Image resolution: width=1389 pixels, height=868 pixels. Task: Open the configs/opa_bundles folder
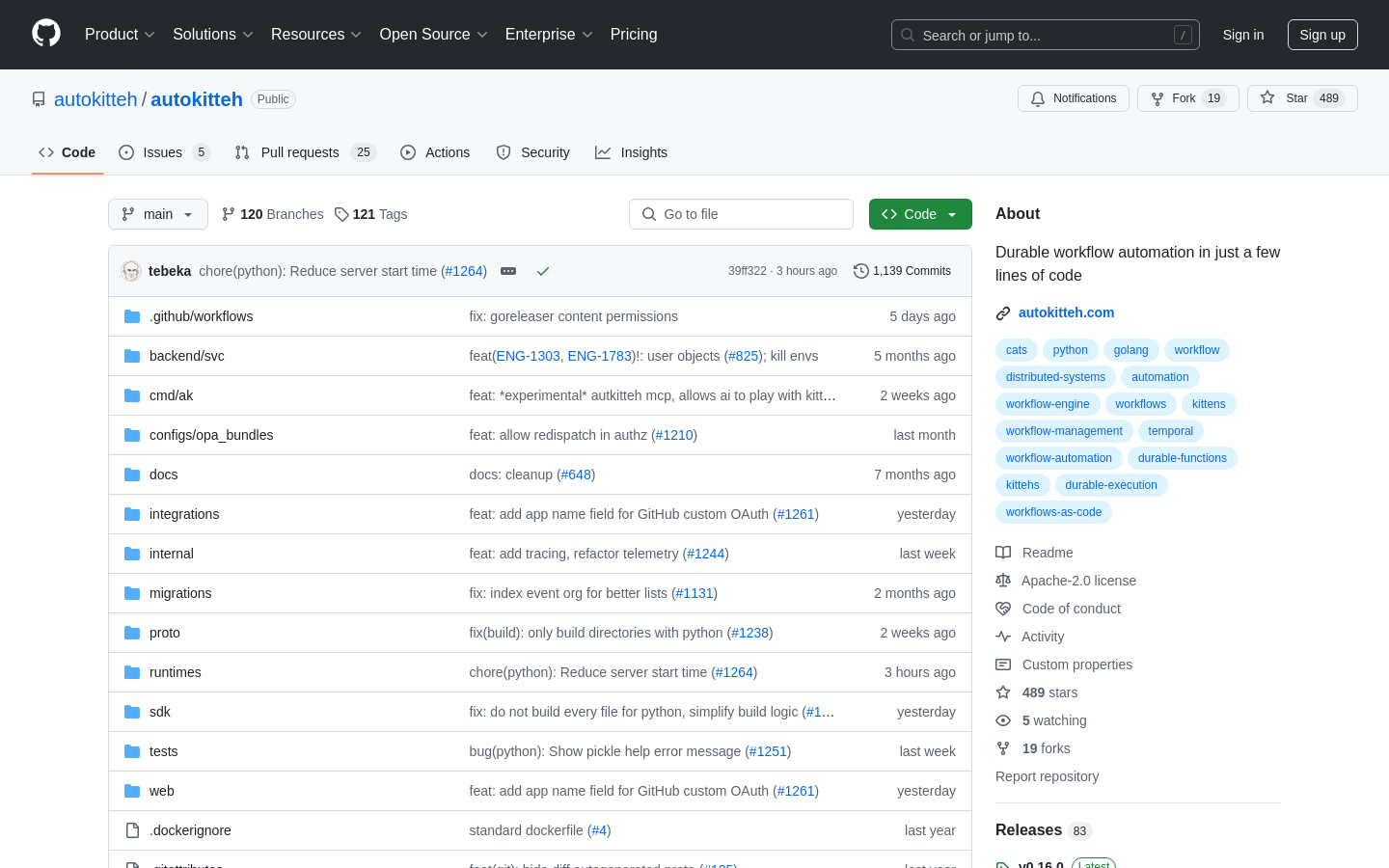pos(211,435)
